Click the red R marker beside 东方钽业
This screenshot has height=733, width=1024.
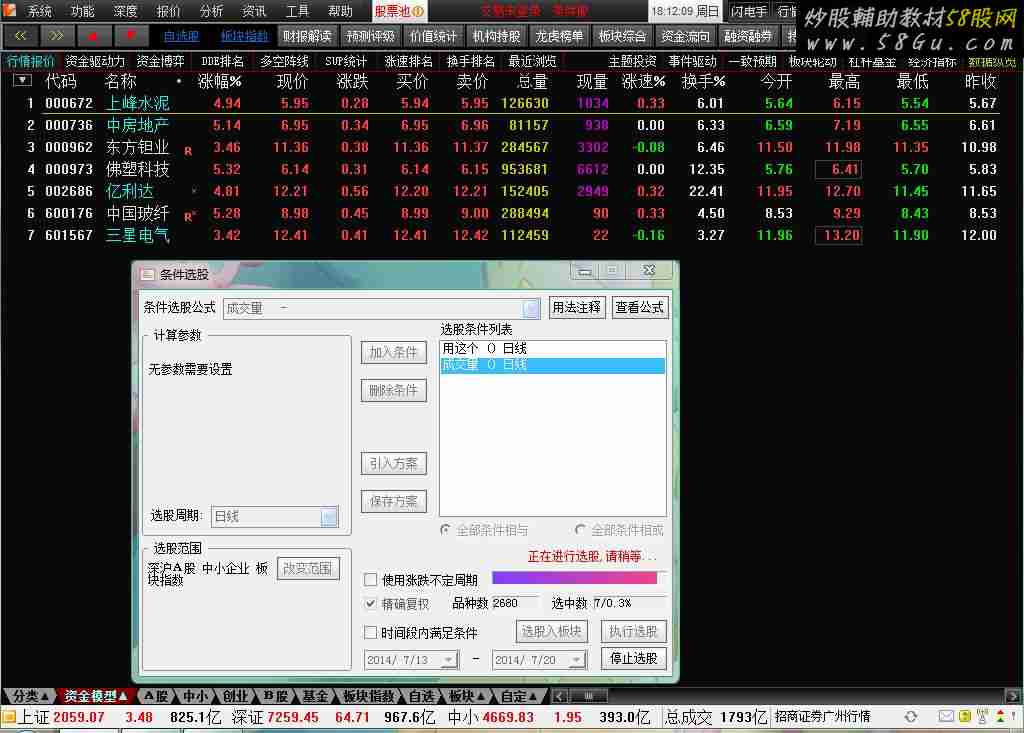(x=188, y=150)
